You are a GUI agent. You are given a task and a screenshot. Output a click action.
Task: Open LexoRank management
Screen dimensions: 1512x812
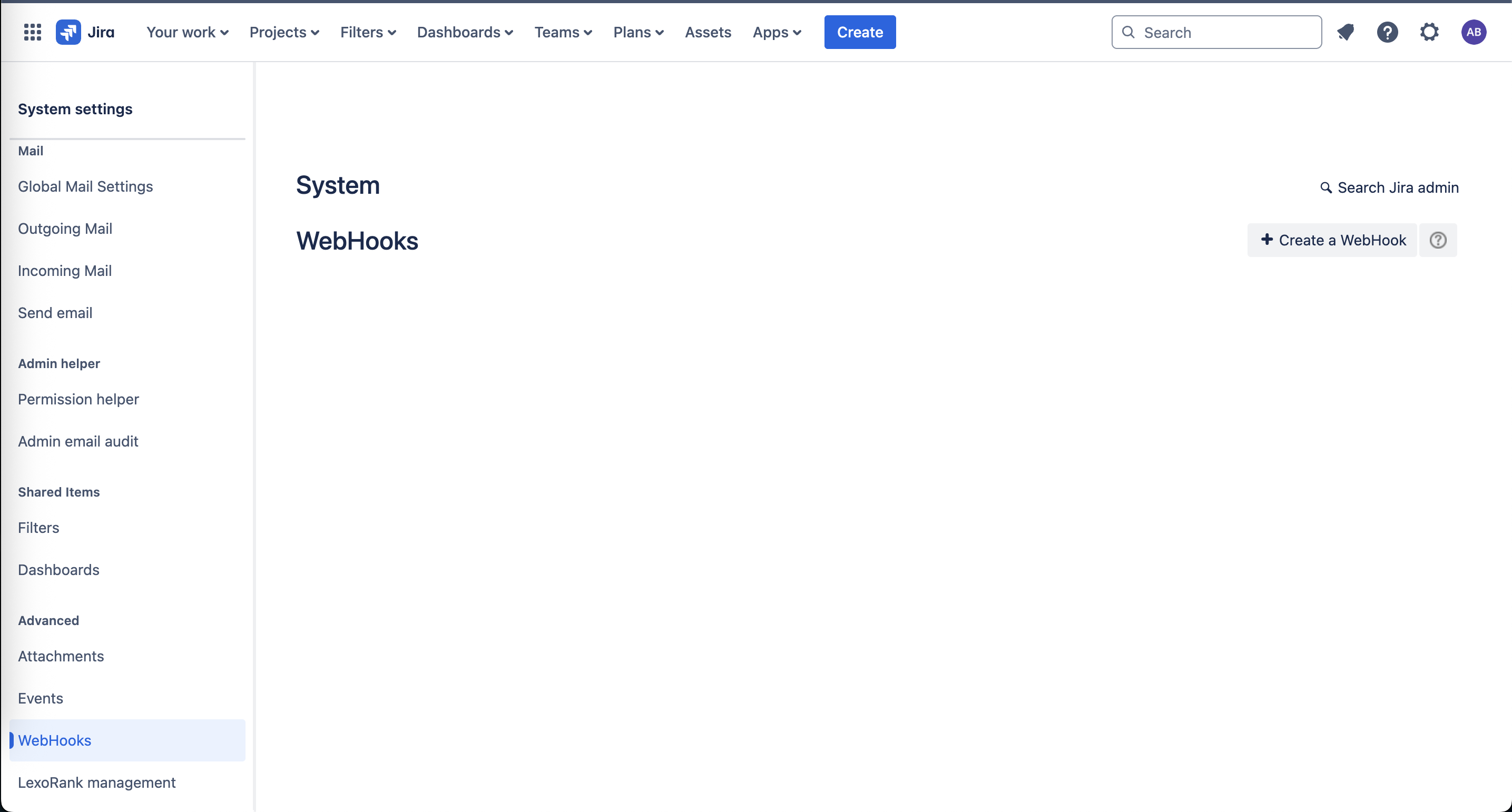(x=97, y=782)
